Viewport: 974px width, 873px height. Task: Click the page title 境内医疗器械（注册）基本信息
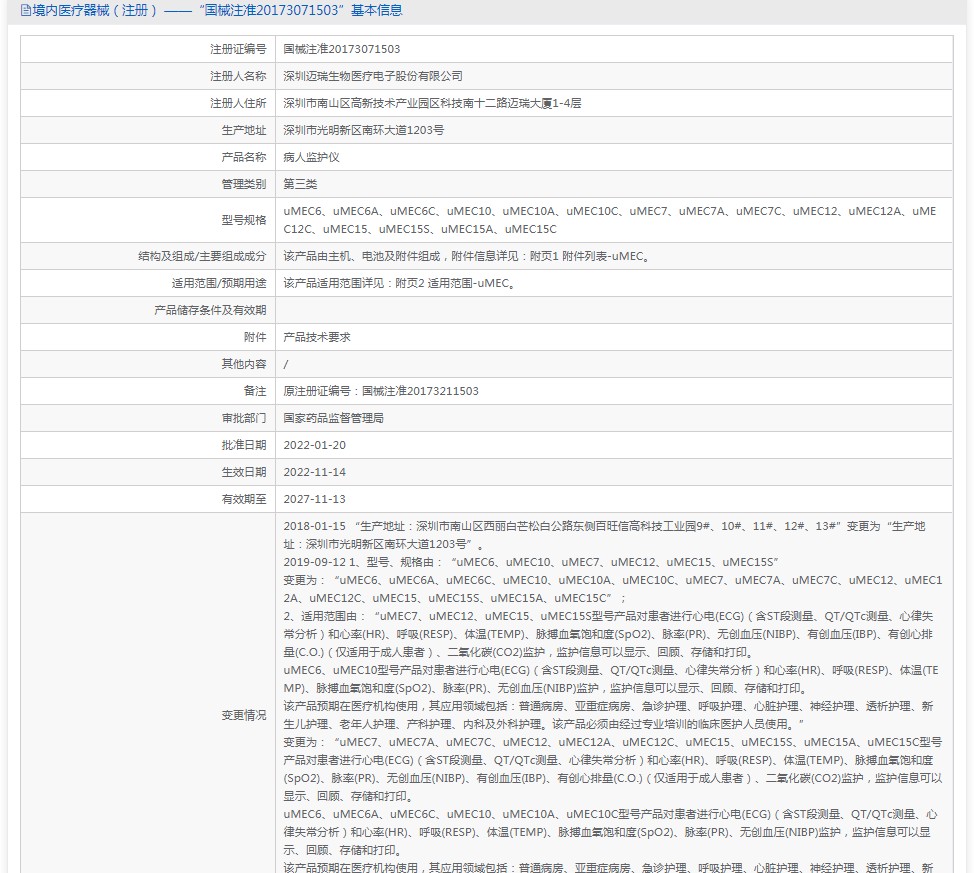[x=217, y=11]
